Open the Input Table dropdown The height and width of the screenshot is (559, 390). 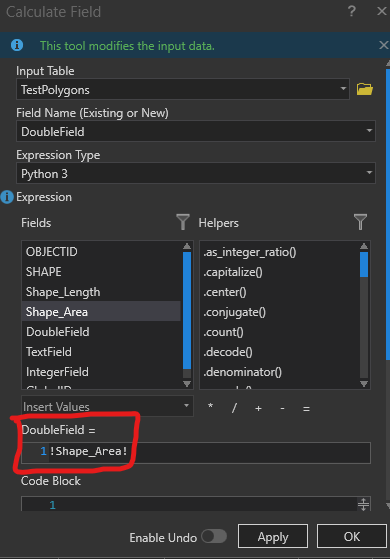[x=183, y=89]
